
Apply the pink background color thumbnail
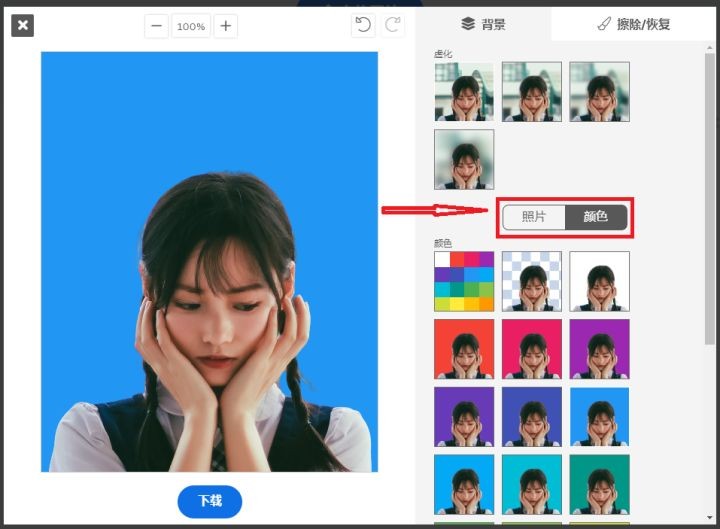click(532, 349)
